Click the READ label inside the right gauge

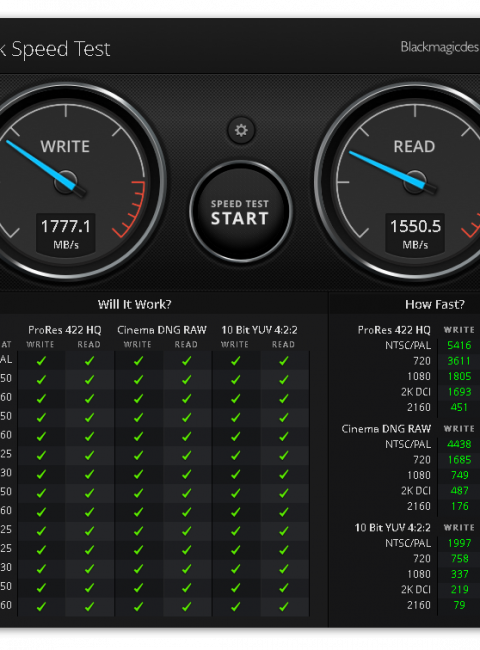click(x=415, y=146)
